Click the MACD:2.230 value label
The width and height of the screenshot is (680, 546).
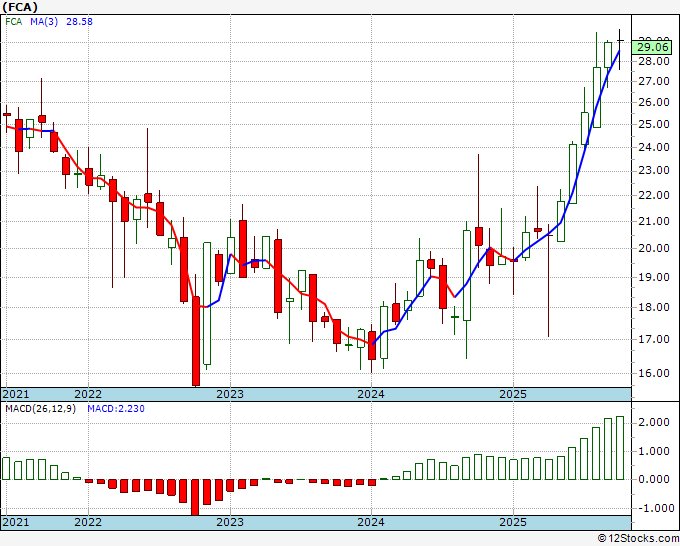point(116,409)
